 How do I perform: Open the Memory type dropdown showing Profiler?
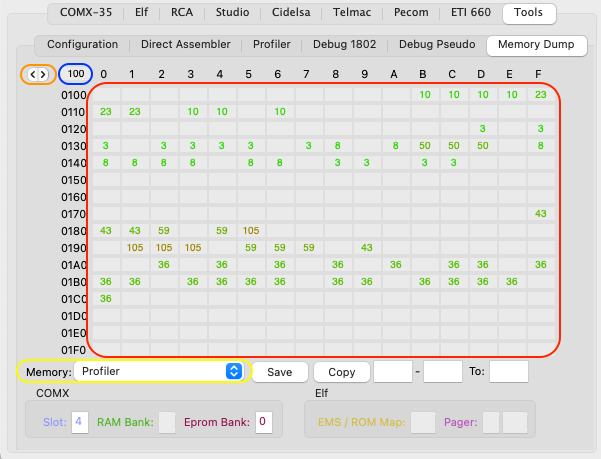click(158, 371)
